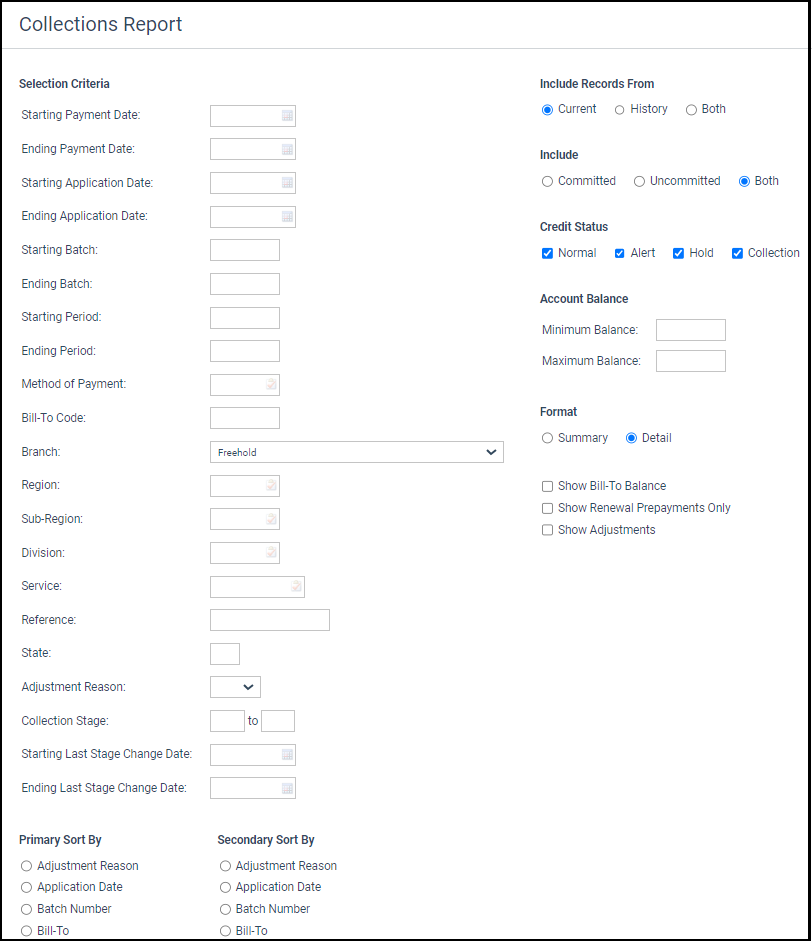Image resolution: width=812 pixels, height=941 pixels.
Task: Primary sort by Application Date
Action: 26,888
